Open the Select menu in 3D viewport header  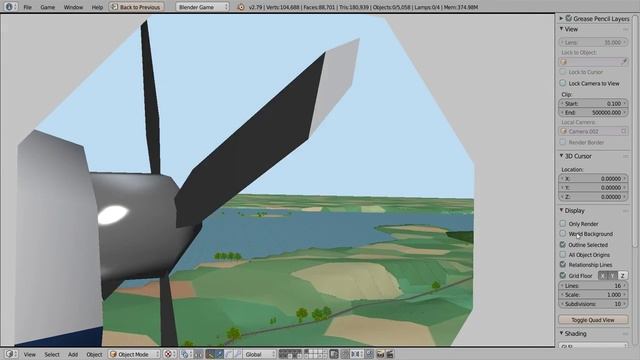(52, 354)
